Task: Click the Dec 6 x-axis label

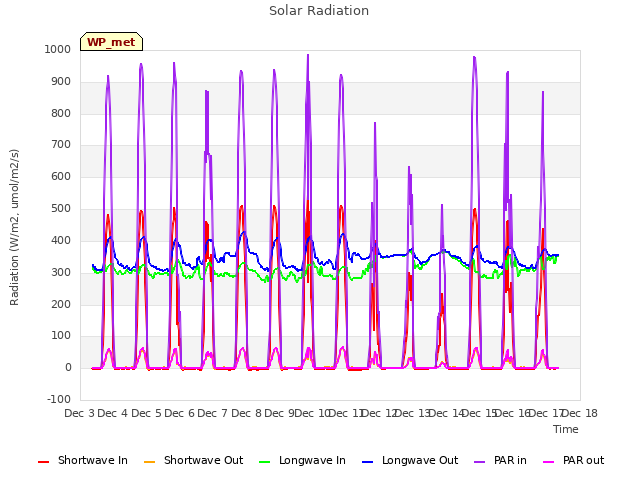Action: tap(179, 413)
